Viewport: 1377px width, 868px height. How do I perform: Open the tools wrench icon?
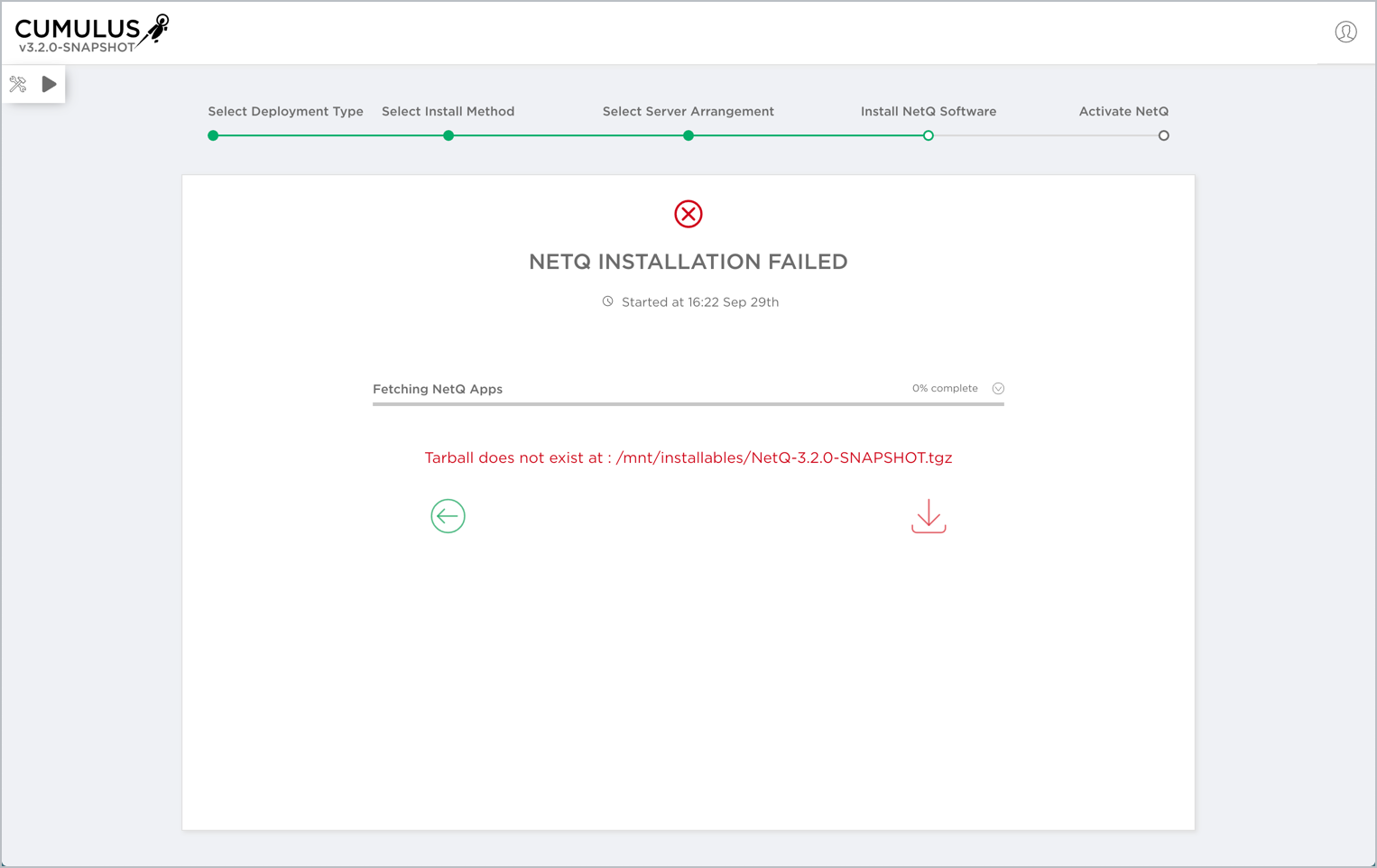pos(18,85)
